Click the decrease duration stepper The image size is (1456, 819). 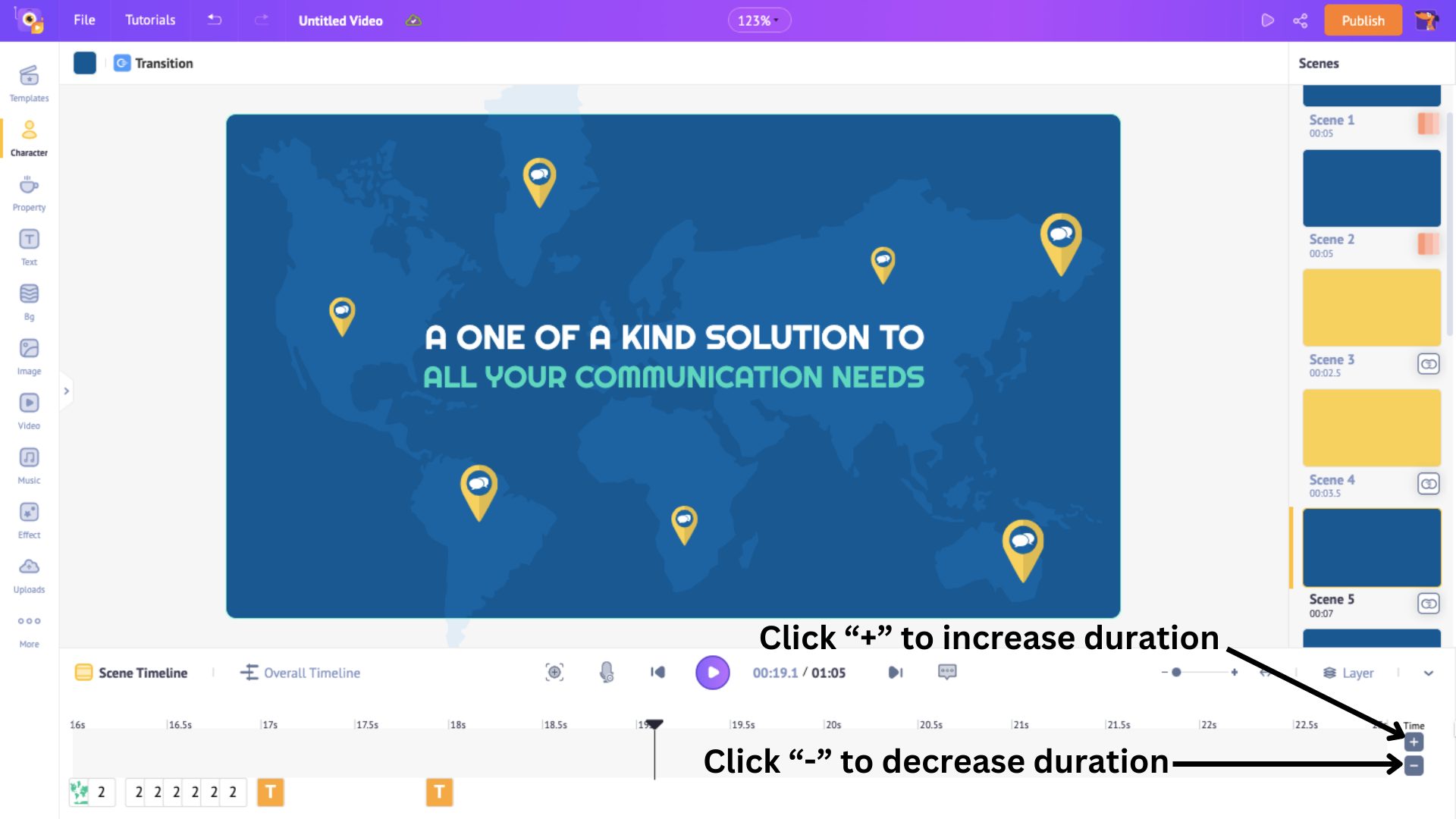(x=1414, y=765)
